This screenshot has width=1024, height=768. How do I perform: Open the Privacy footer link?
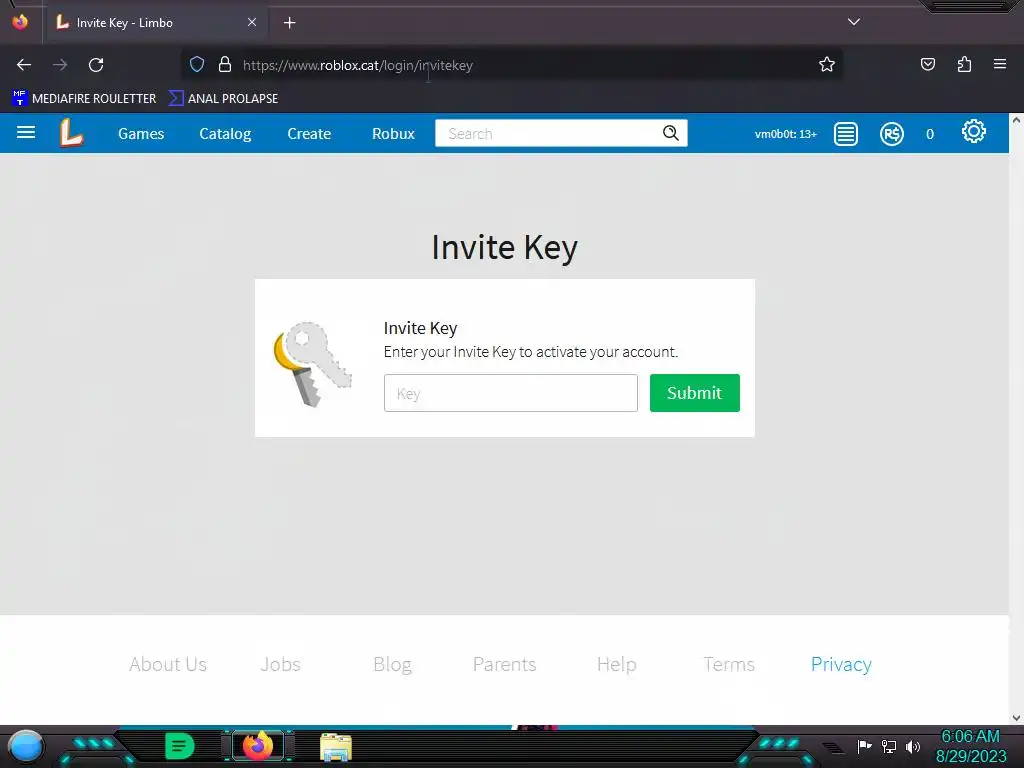(x=841, y=664)
